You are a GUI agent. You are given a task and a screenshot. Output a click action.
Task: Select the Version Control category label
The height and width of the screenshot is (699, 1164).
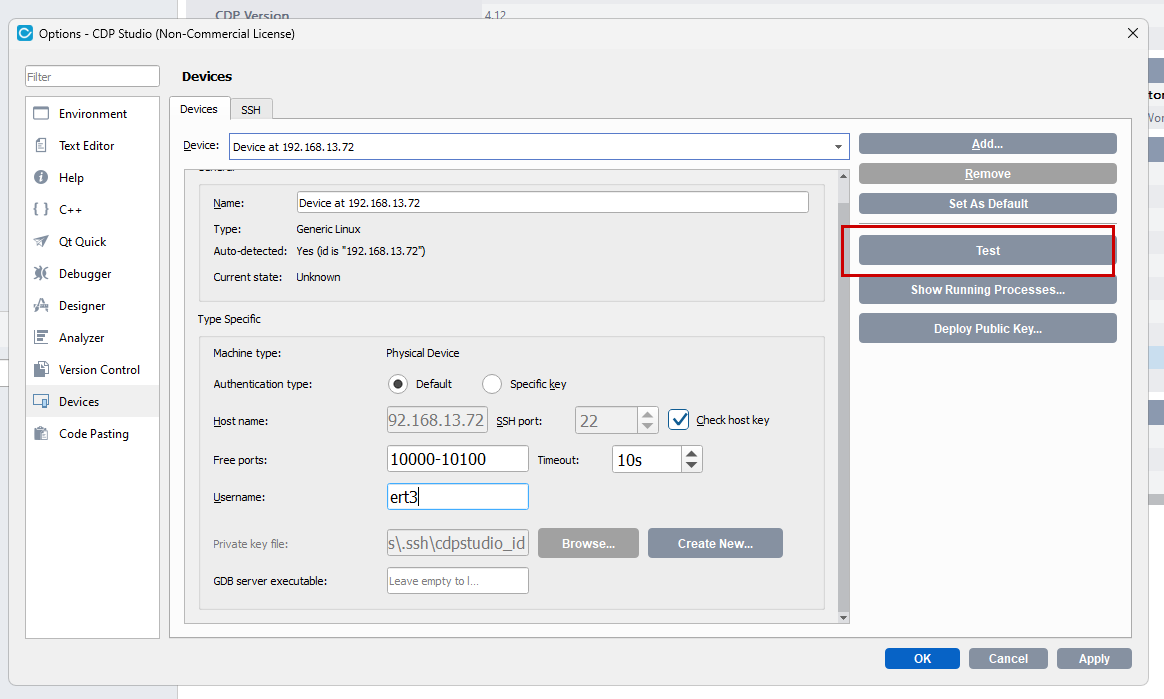(99, 370)
